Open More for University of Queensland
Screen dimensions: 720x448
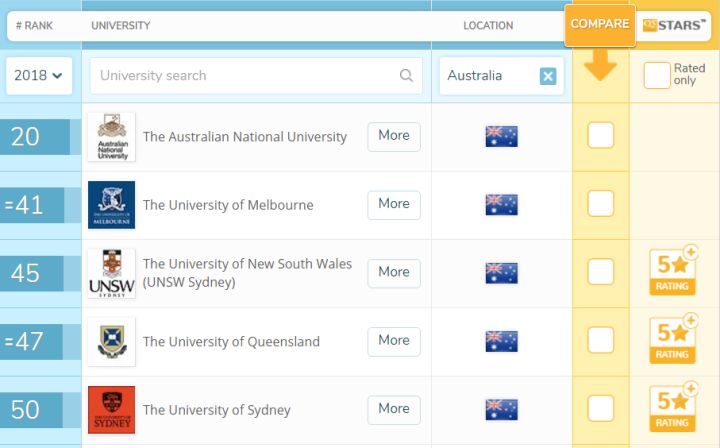(394, 341)
